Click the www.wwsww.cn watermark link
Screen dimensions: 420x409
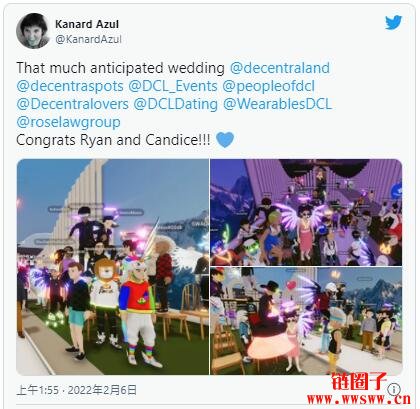click(359, 399)
